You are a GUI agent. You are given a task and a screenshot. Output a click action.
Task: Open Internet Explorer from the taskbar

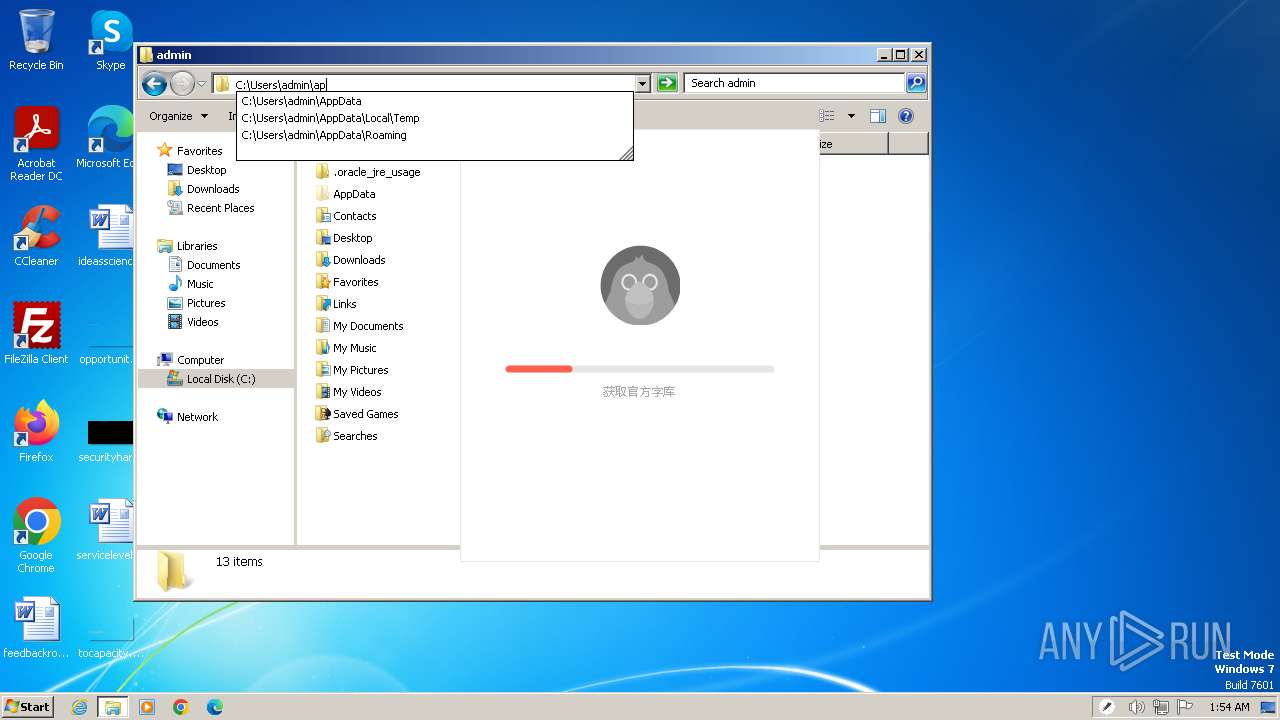tap(80, 707)
